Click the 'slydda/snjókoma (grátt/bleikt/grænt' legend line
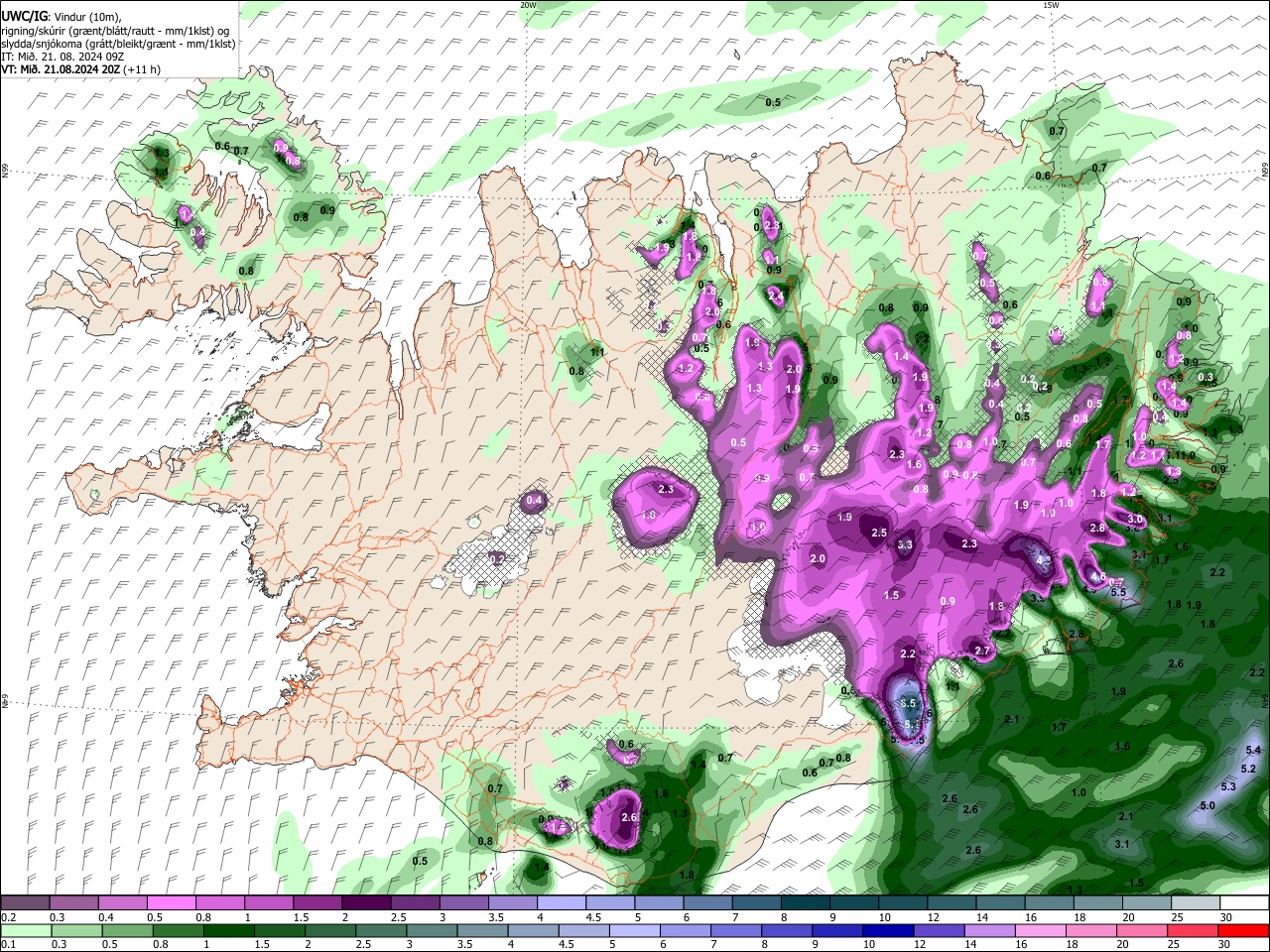This screenshot has height=952, width=1270. [x=118, y=44]
